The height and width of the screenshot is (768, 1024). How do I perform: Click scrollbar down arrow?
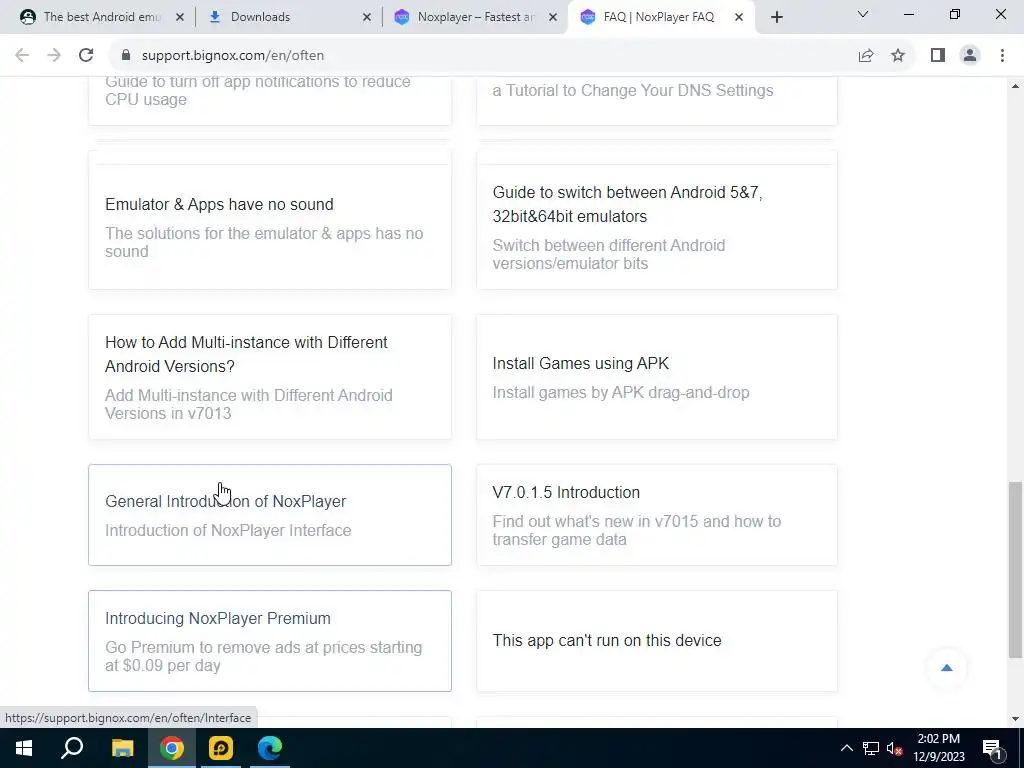[x=1015, y=719]
